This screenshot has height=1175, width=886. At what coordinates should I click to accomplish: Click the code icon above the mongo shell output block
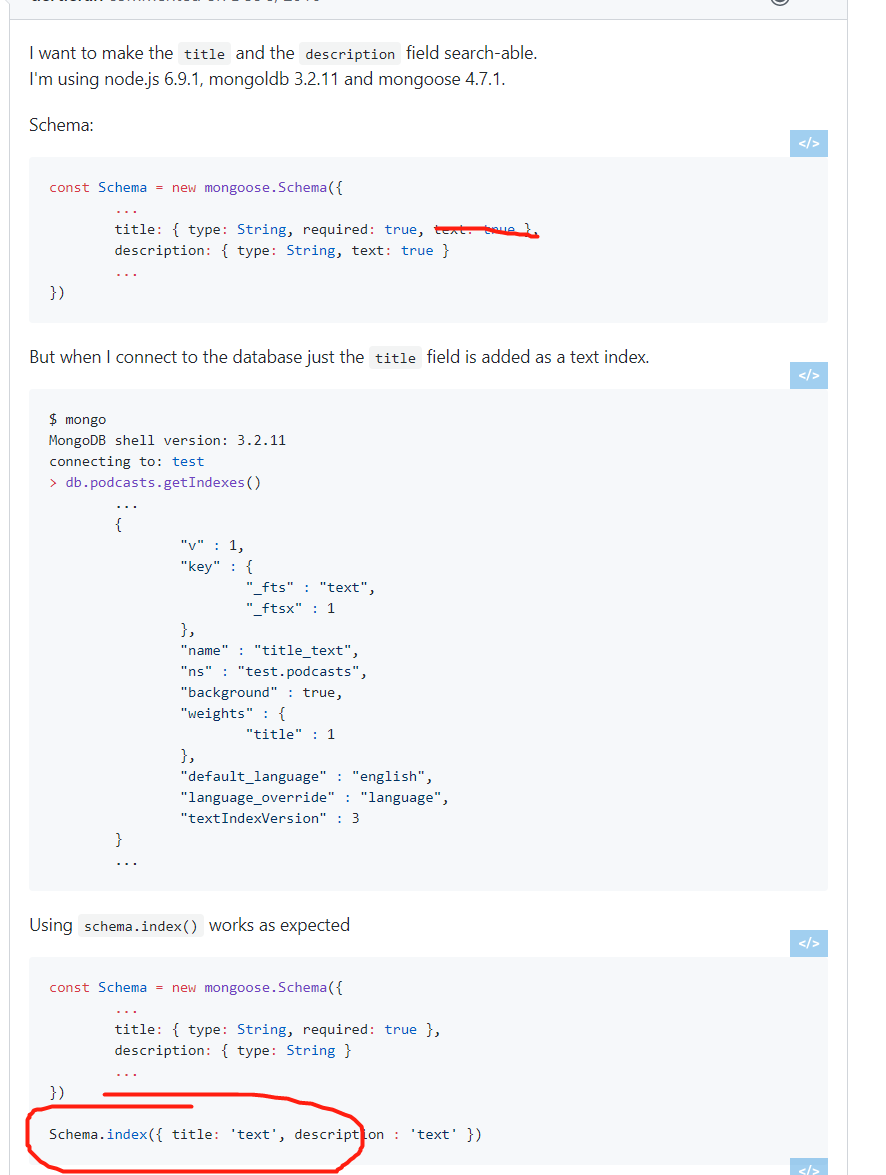point(809,375)
